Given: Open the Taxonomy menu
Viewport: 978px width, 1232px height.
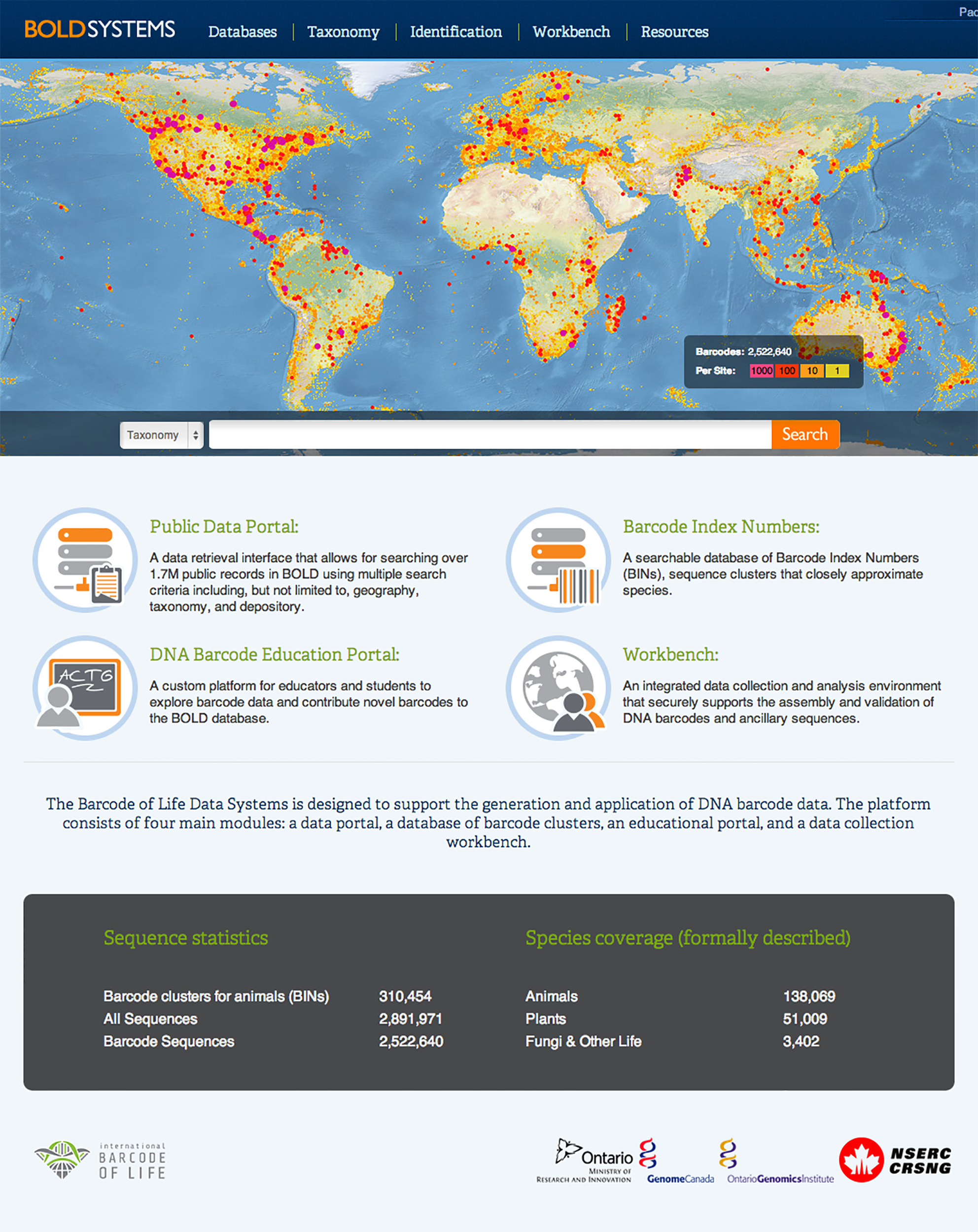Looking at the screenshot, I should [344, 32].
